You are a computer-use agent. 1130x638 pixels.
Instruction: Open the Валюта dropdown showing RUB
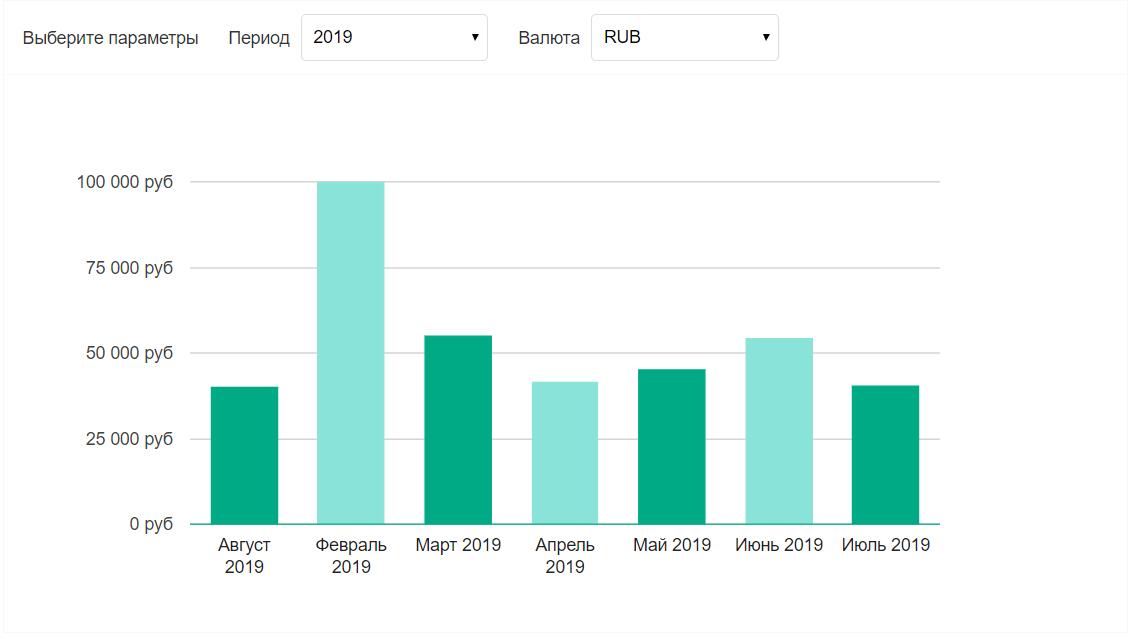pyautogui.click(x=684, y=37)
